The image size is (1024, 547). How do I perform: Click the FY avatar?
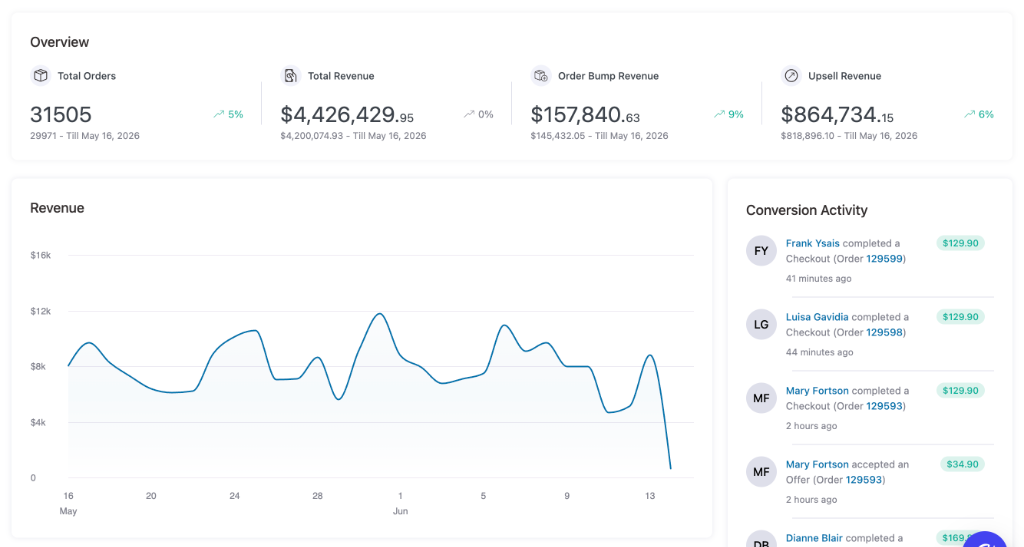pos(761,251)
